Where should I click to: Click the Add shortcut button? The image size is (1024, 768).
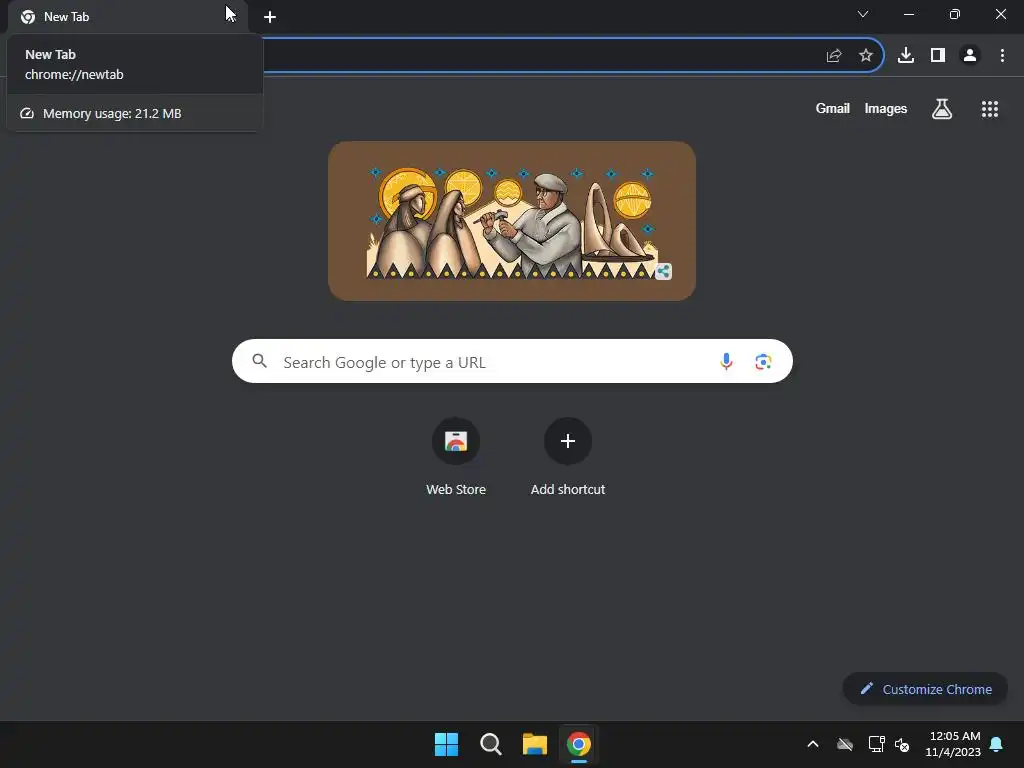pos(568,456)
